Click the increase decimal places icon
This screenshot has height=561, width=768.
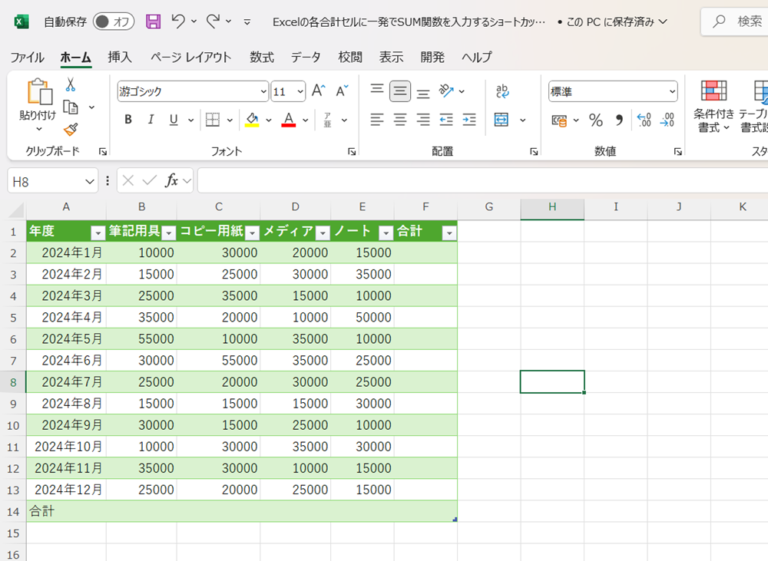coord(644,120)
